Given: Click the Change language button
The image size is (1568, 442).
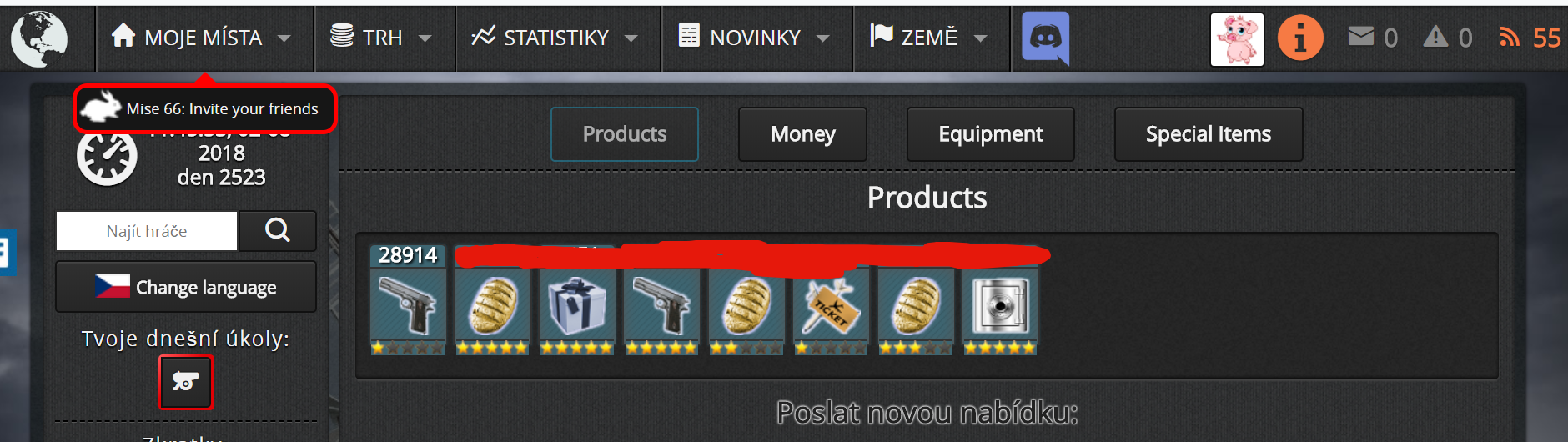Looking at the screenshot, I should (x=186, y=287).
